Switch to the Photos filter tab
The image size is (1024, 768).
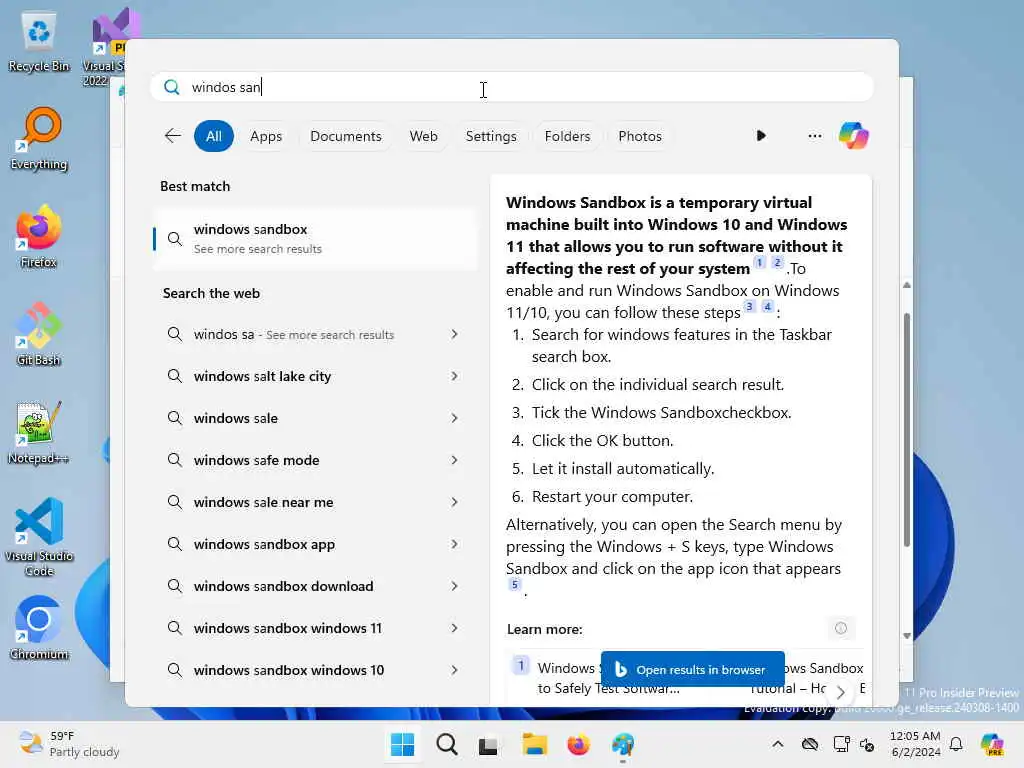(x=640, y=136)
